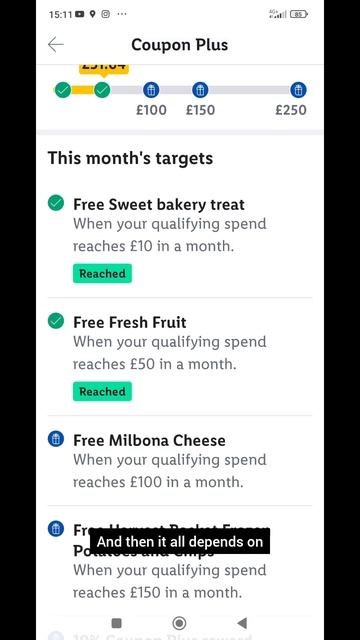Open the Free Fresh Fruit target
Screen dimensions: 360x640
(x=180, y=357)
